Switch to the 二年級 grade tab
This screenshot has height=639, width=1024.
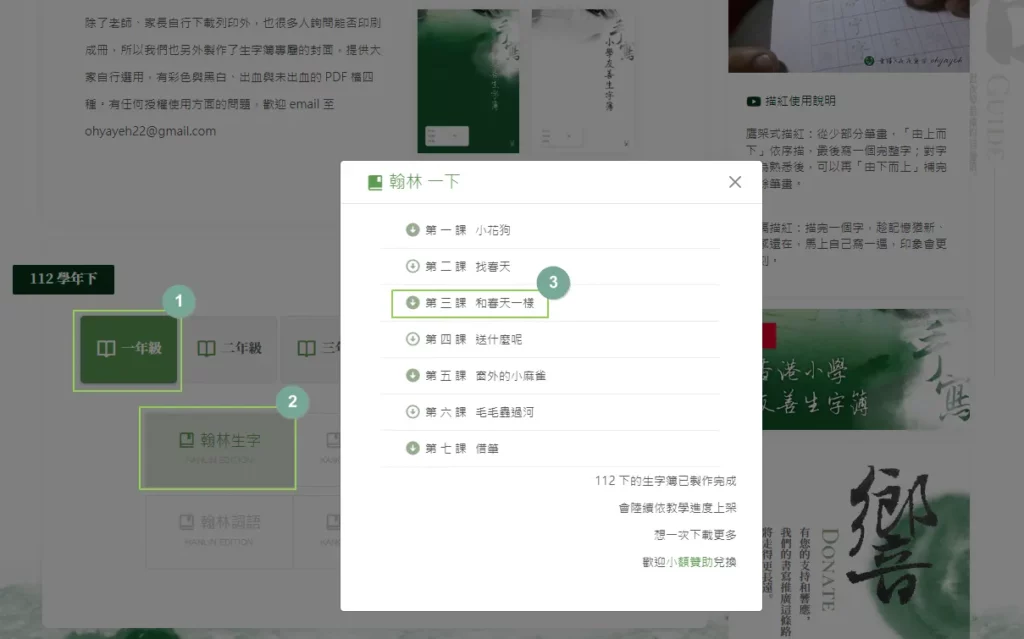click(x=229, y=350)
